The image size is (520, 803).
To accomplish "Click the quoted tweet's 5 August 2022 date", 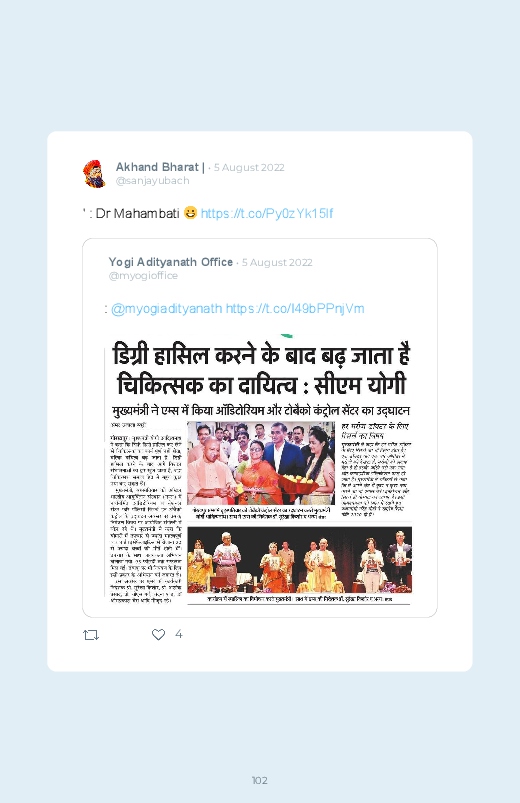I will click(277, 262).
